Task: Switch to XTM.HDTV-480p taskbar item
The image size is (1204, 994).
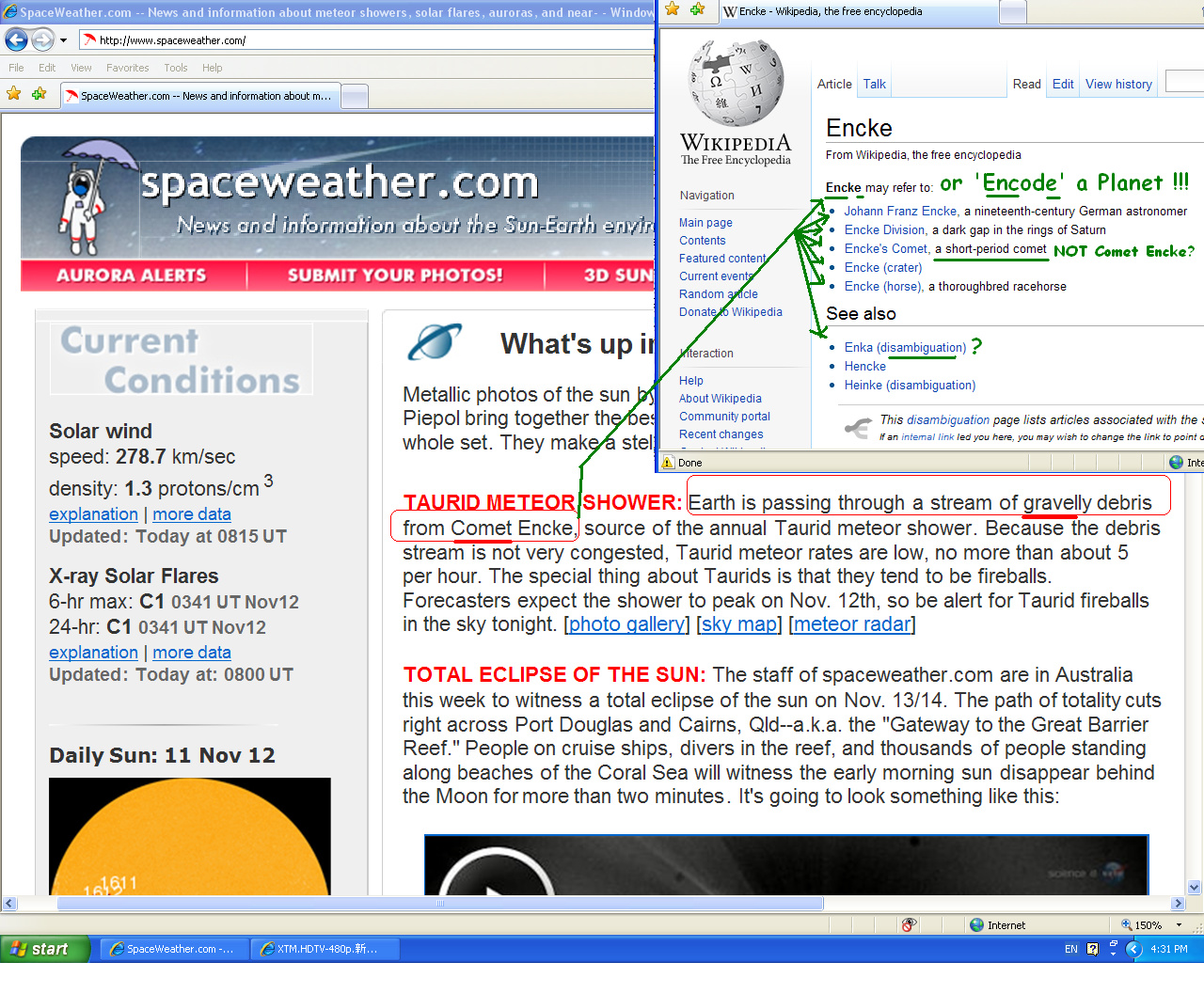Action: (325, 949)
